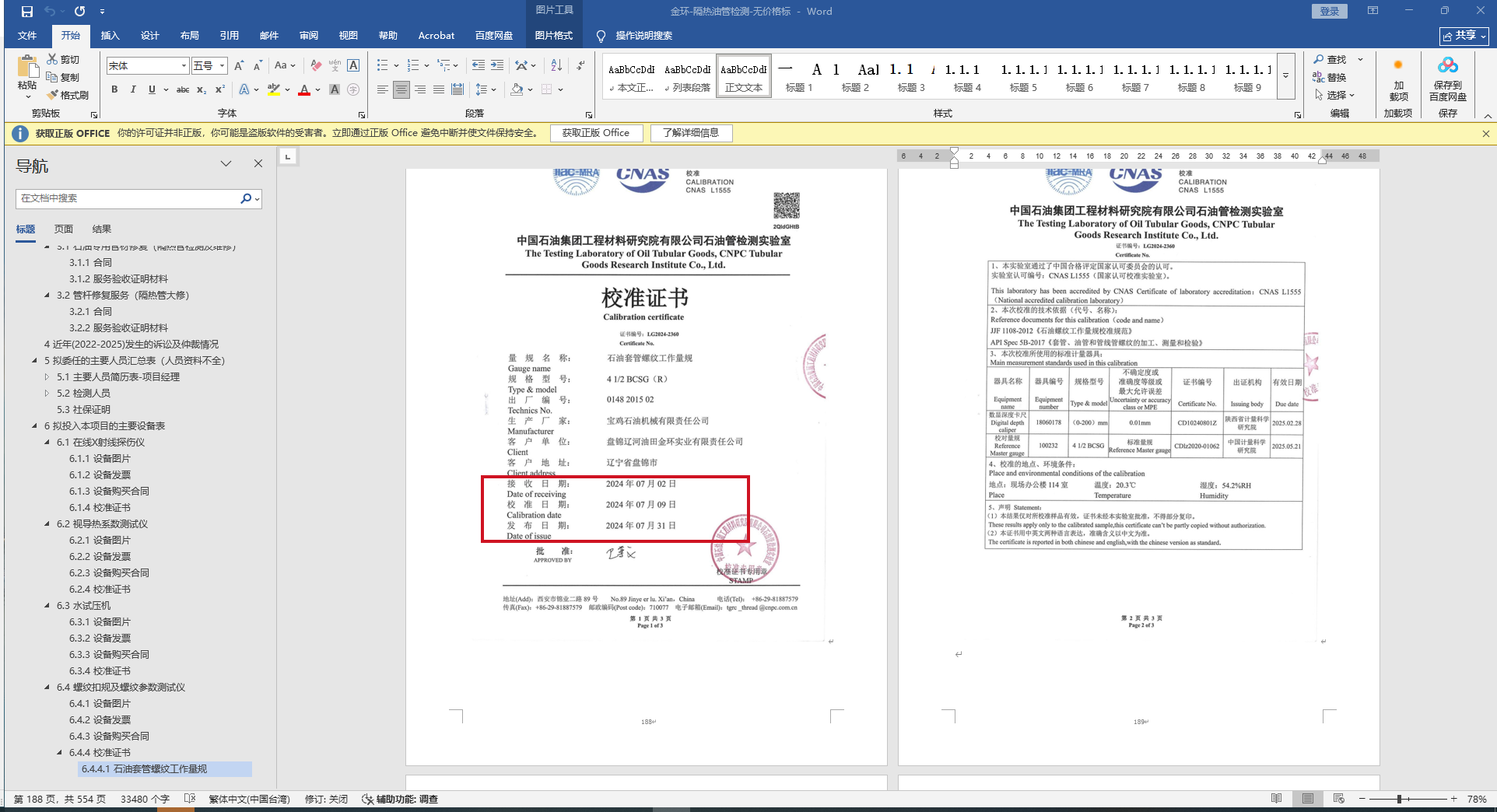Open the 五号 font size dropdown
Viewport: 1497px width, 812px height.
coord(222,66)
